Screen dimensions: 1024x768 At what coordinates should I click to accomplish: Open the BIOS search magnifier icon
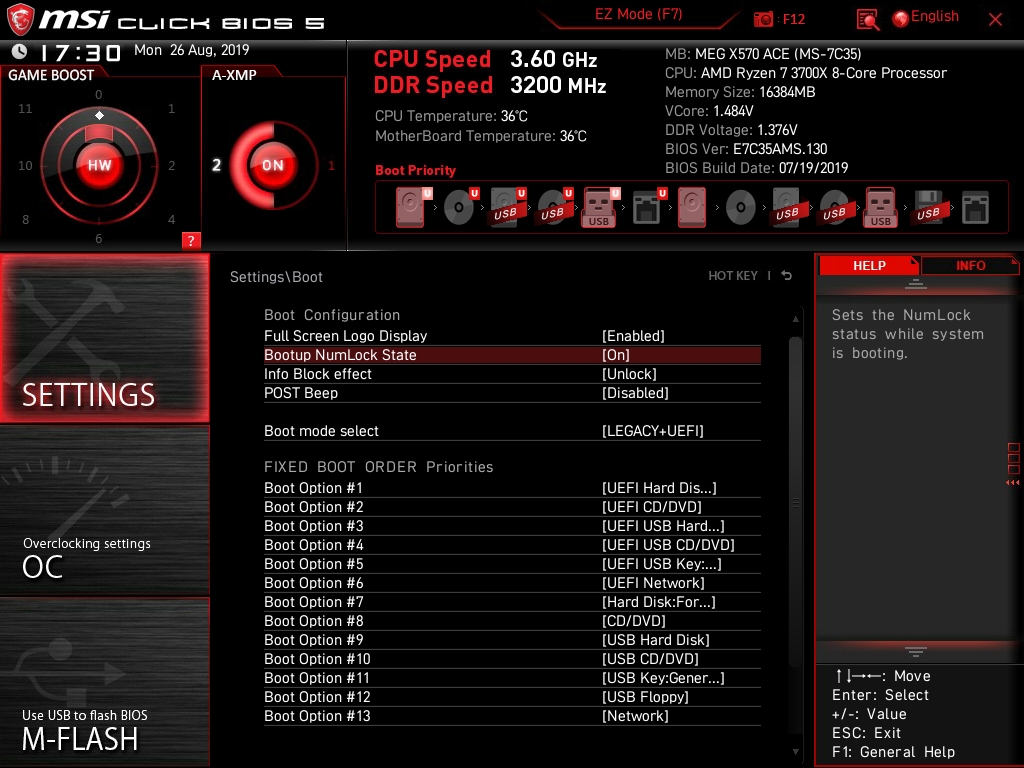[867, 20]
